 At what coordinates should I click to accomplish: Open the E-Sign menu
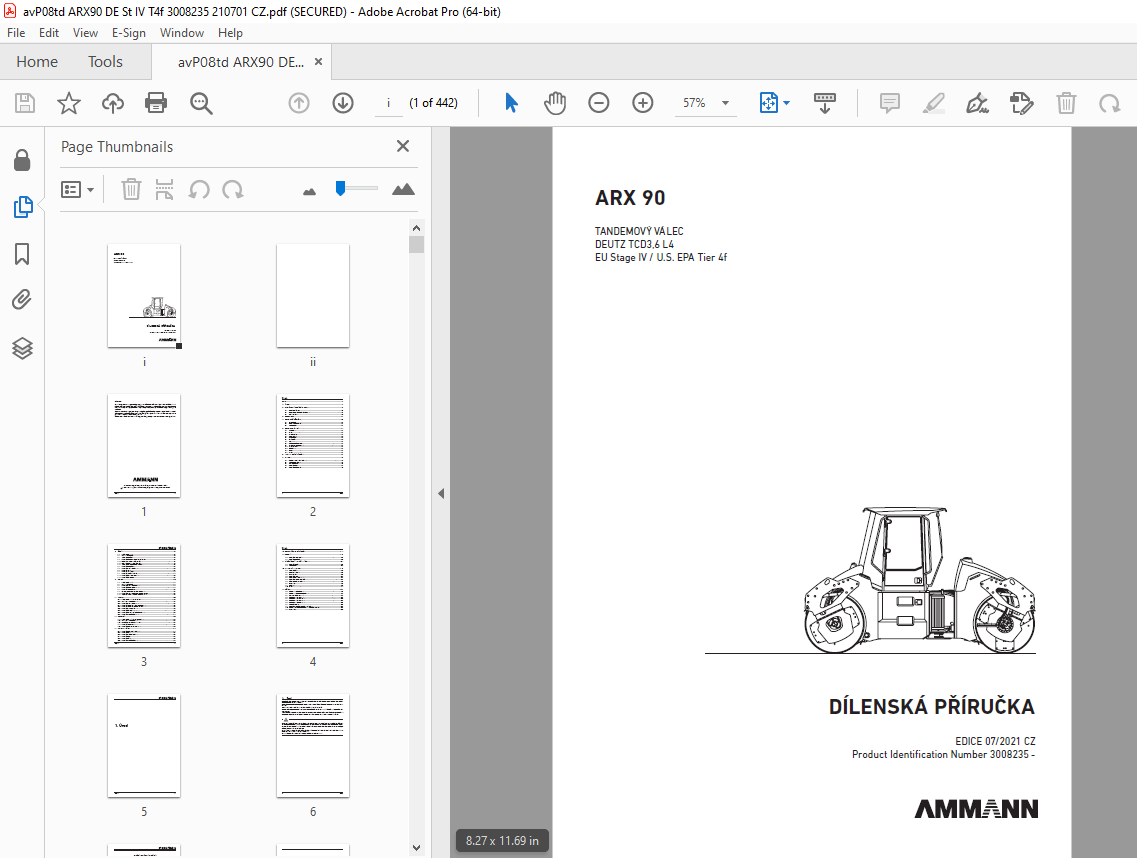tap(128, 33)
